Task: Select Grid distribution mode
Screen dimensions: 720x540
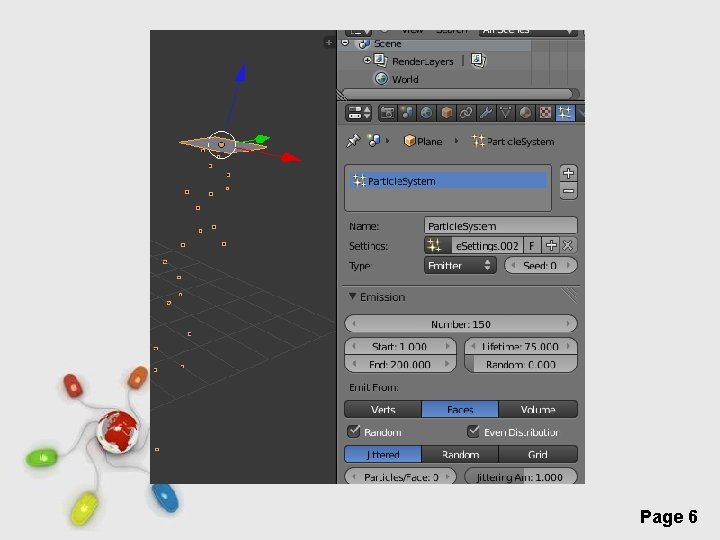Action: [x=538, y=454]
